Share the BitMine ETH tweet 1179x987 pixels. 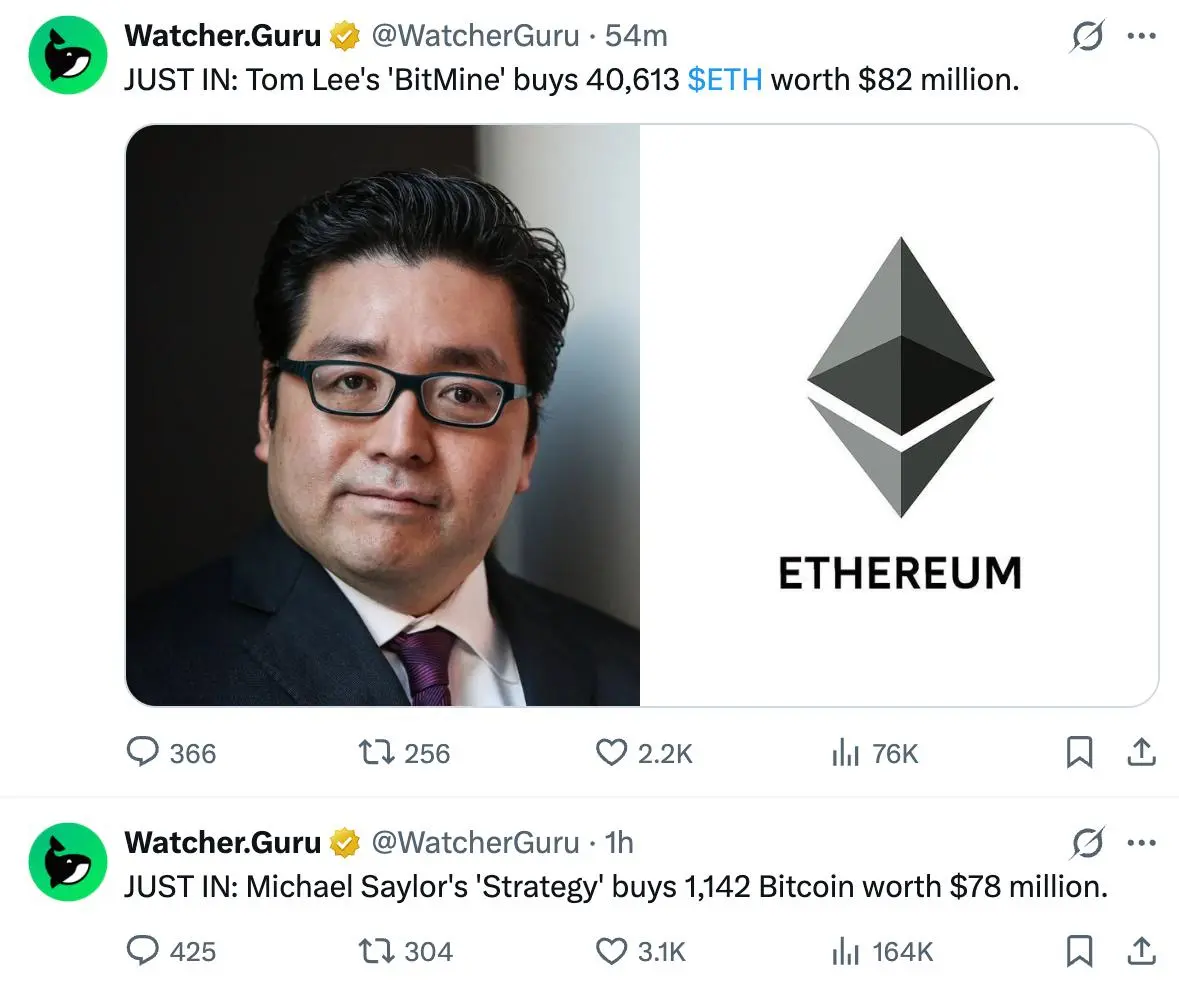pyautogui.click(x=1141, y=752)
